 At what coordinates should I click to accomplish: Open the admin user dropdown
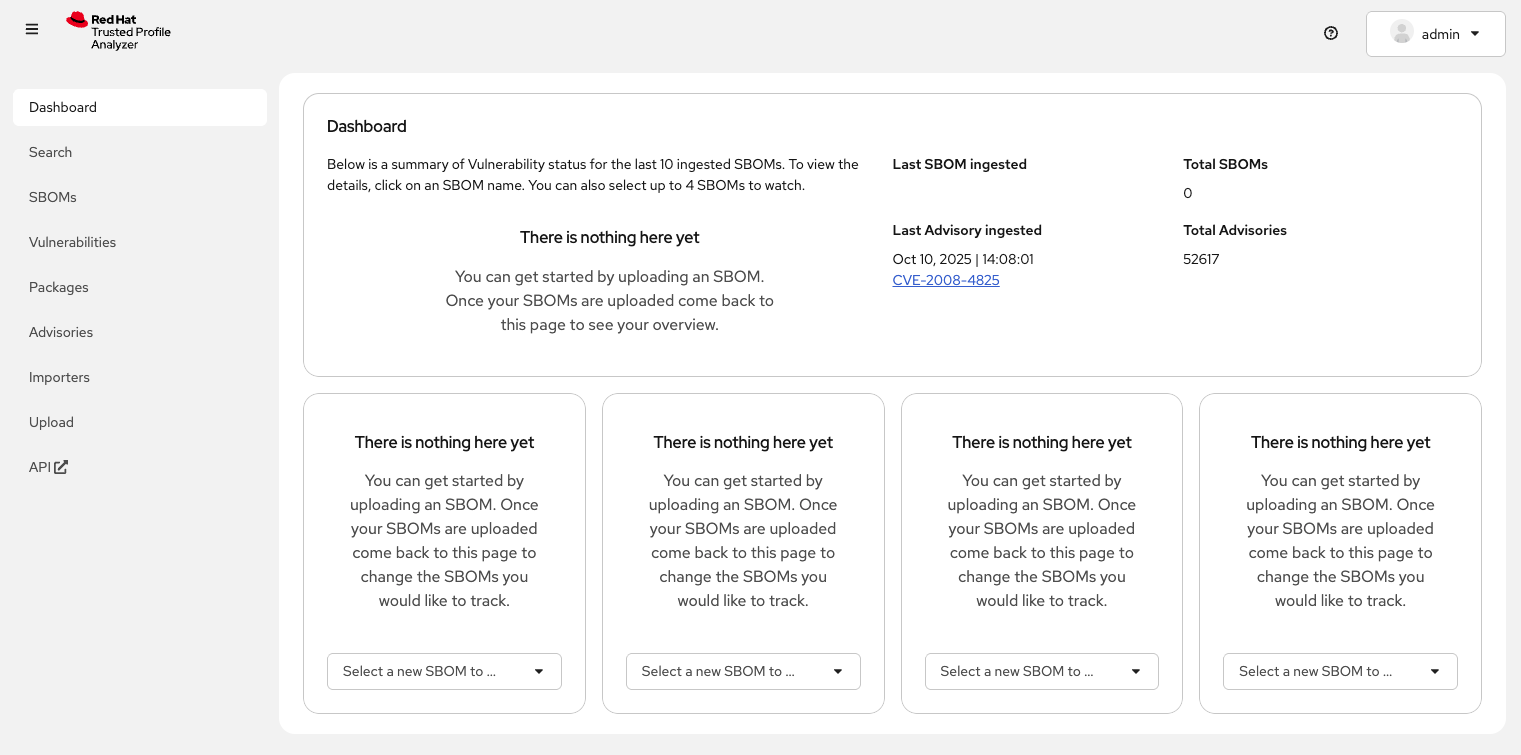point(1435,34)
